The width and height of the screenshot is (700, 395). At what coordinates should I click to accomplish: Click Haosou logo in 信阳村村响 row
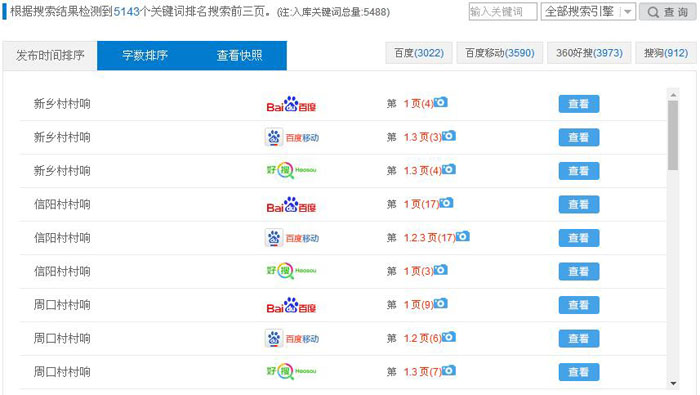tap(291, 271)
